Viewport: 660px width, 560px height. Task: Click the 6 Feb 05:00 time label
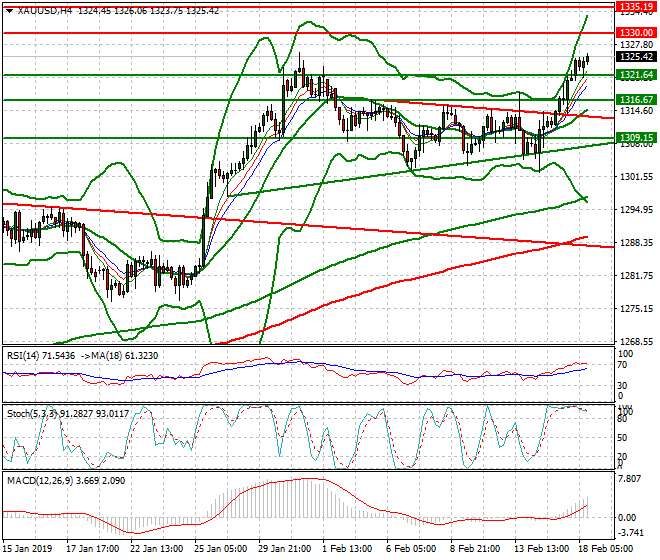[411, 549]
